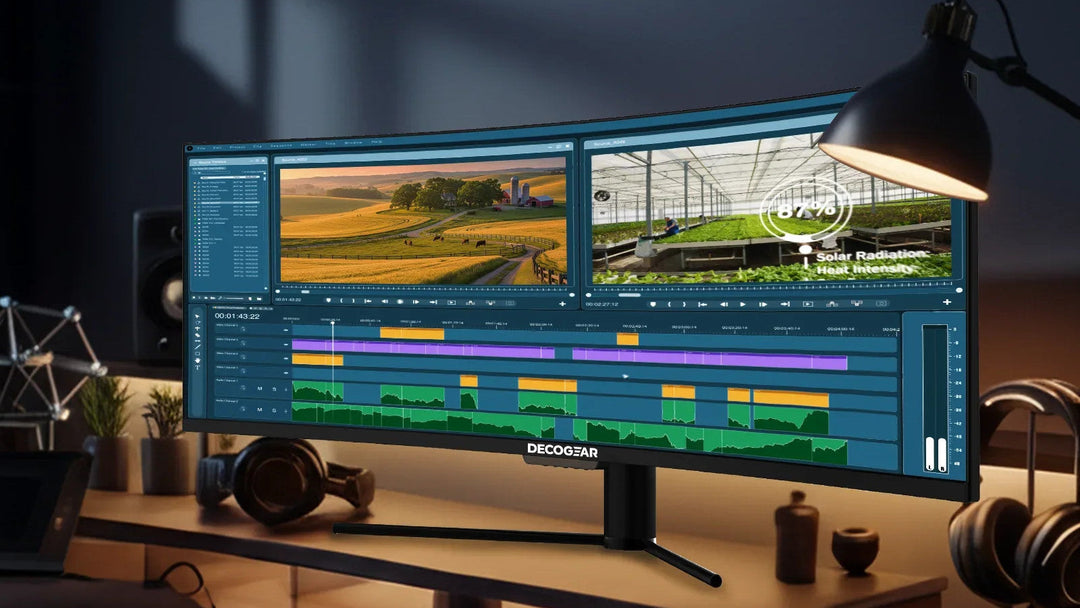Screen dimensions: 1080x608
Task: Click the Add Track plus button on the audio track header
Action: tap(285, 388)
